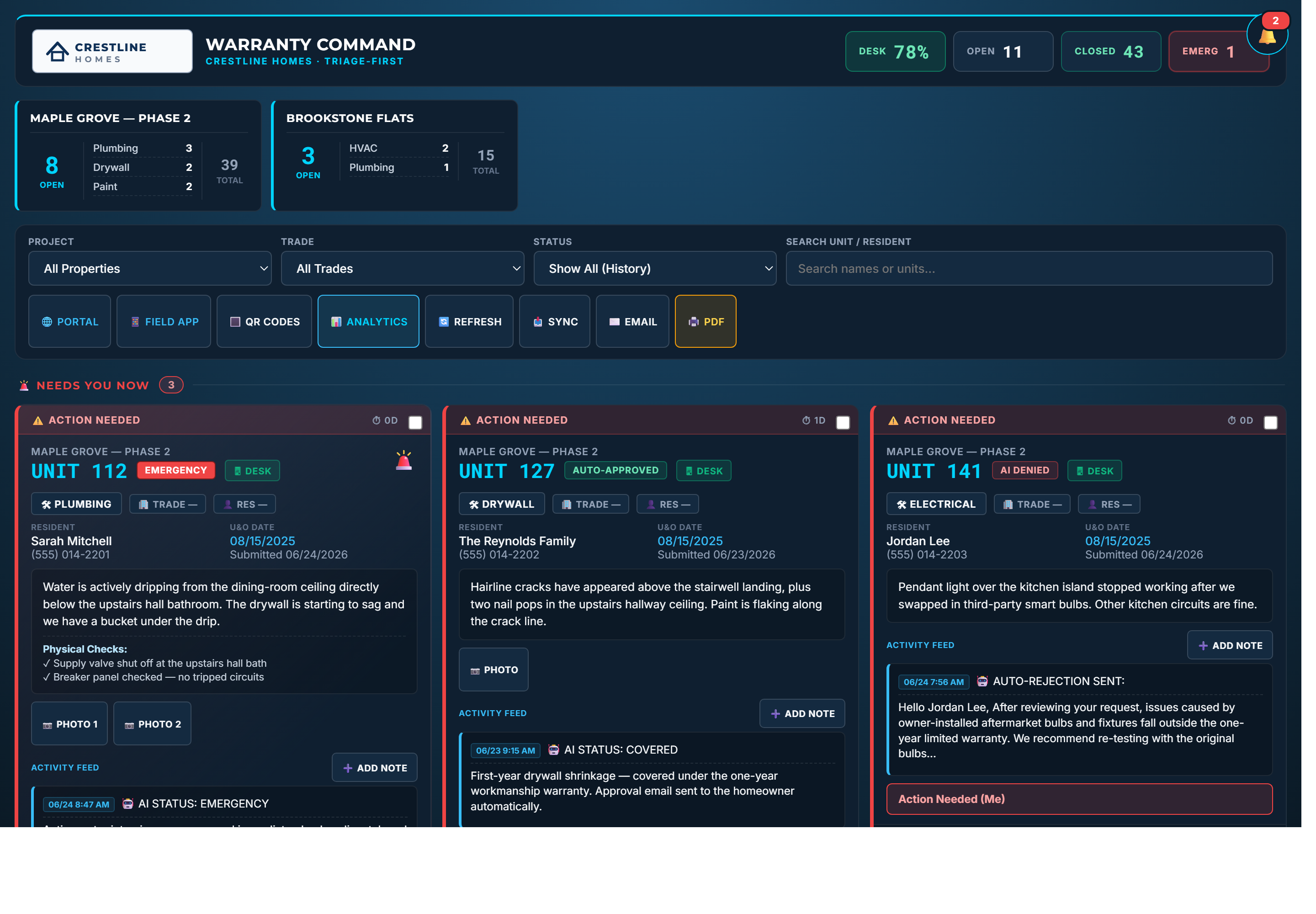Click the wrench icon on Electrical tag
Screen dimensions: 1316x914
pos(902,505)
